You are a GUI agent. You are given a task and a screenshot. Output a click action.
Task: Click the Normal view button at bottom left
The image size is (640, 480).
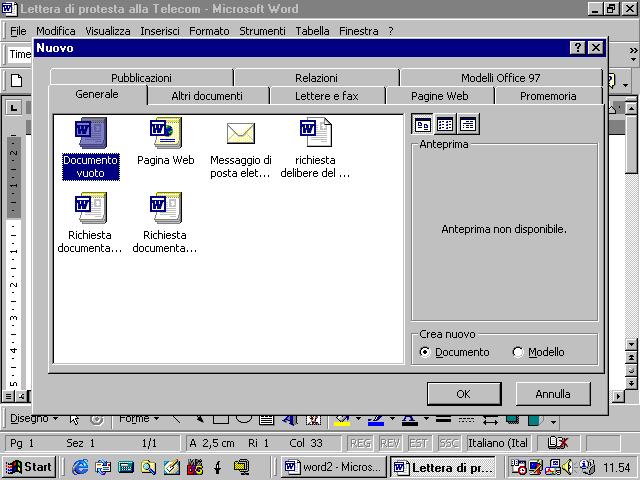pyautogui.click(x=9, y=396)
